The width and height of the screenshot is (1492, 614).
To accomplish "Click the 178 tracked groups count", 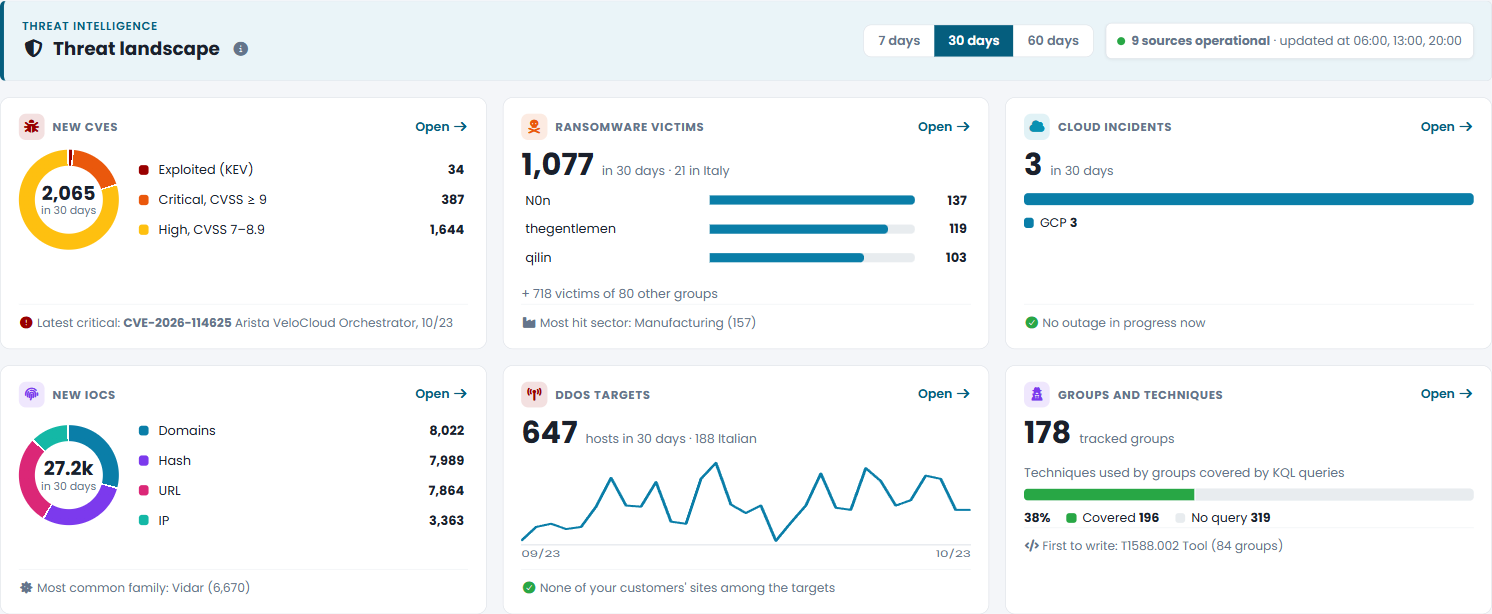I will (x=1047, y=433).
